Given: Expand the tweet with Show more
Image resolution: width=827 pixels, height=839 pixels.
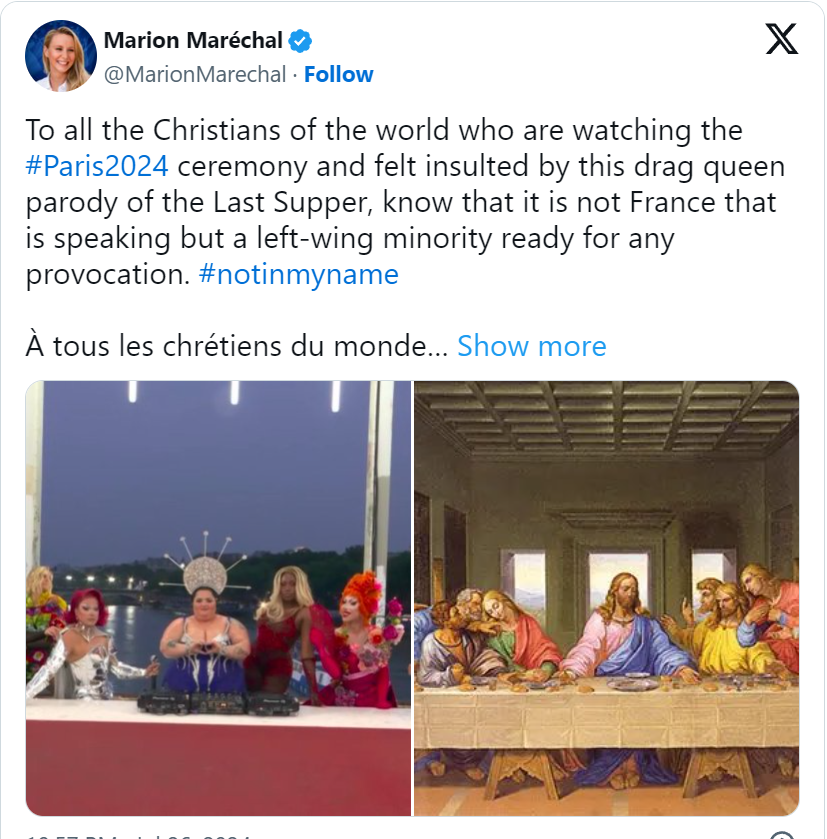Looking at the screenshot, I should pyautogui.click(x=531, y=346).
